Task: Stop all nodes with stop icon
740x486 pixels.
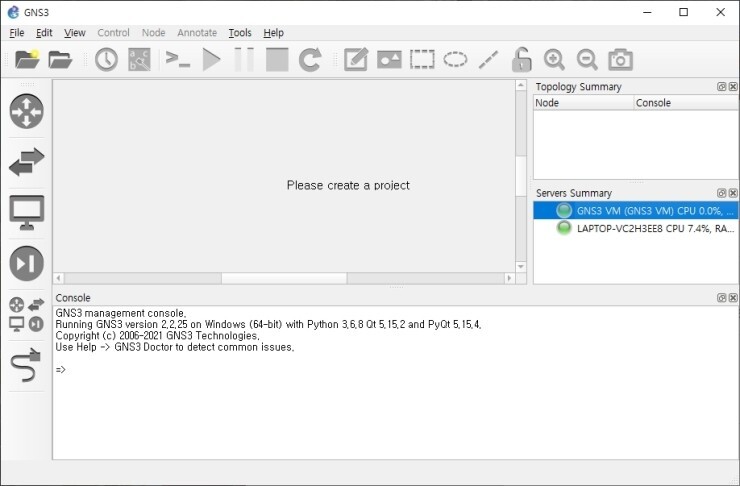Action: [277, 60]
